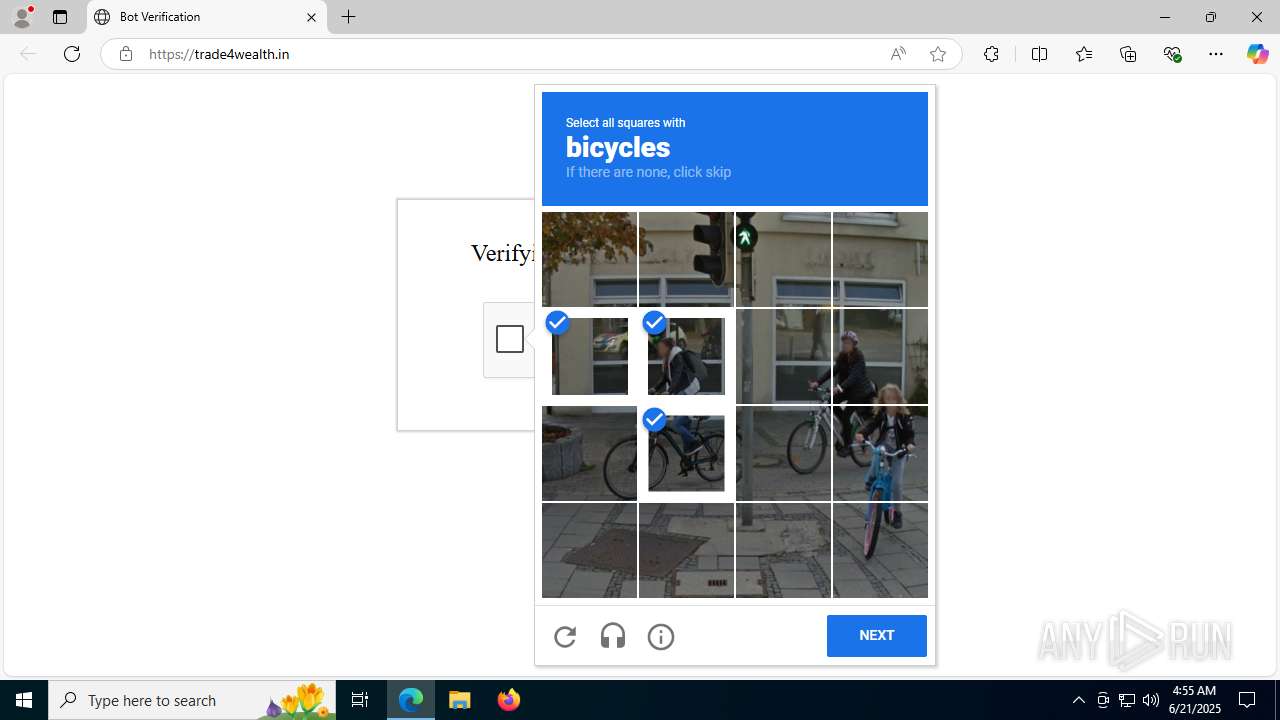
Task: Open the browser profile icon
Action: (x=22, y=17)
